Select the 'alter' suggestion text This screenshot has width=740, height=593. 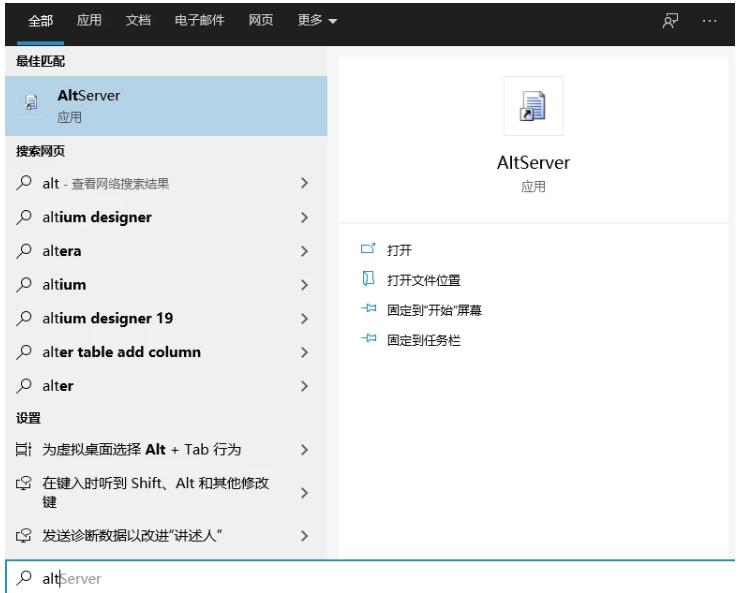pos(58,386)
